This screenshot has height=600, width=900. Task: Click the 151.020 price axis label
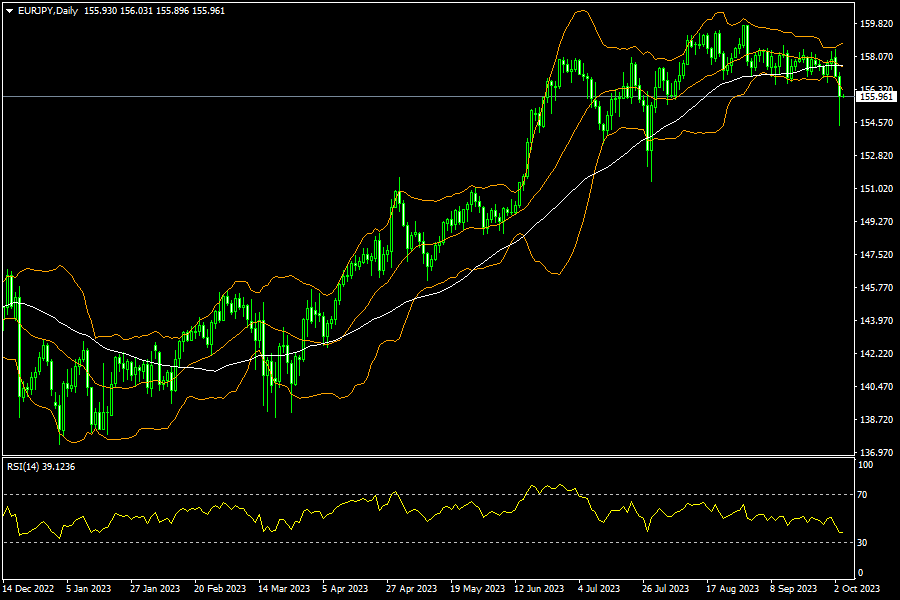(x=876, y=188)
